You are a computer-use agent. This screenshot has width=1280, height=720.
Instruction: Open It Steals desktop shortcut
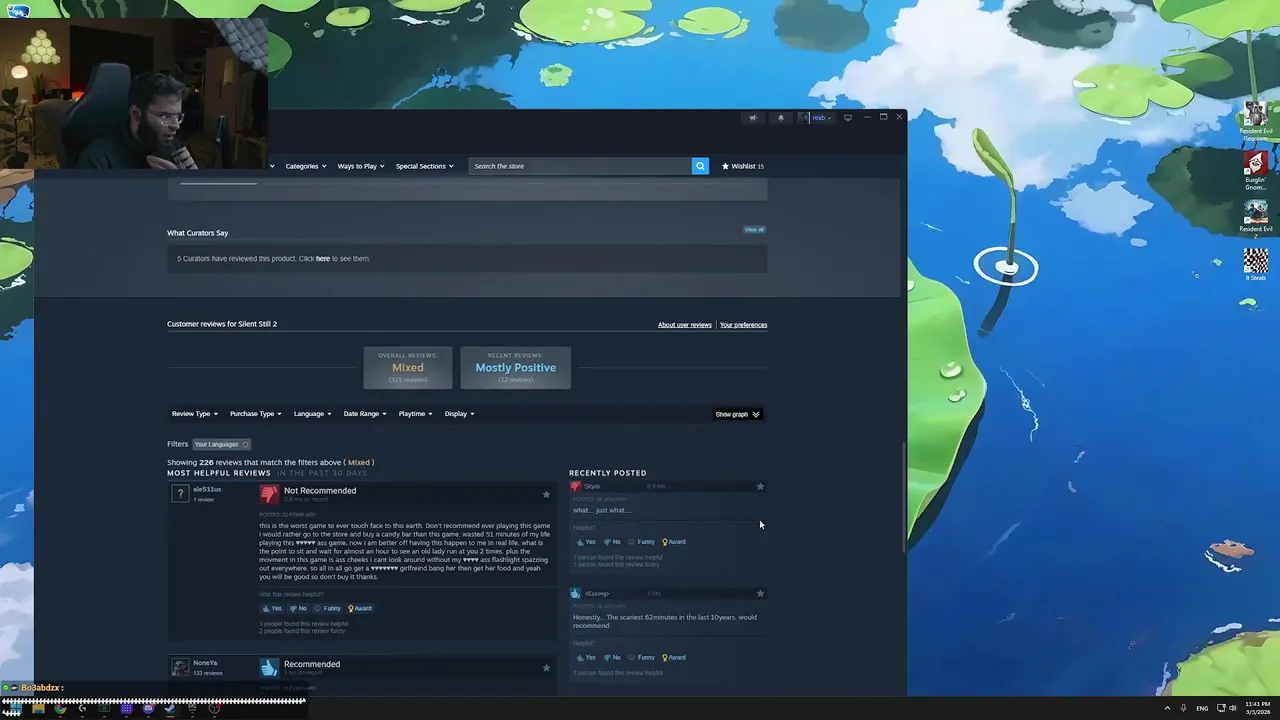pyautogui.click(x=1255, y=264)
